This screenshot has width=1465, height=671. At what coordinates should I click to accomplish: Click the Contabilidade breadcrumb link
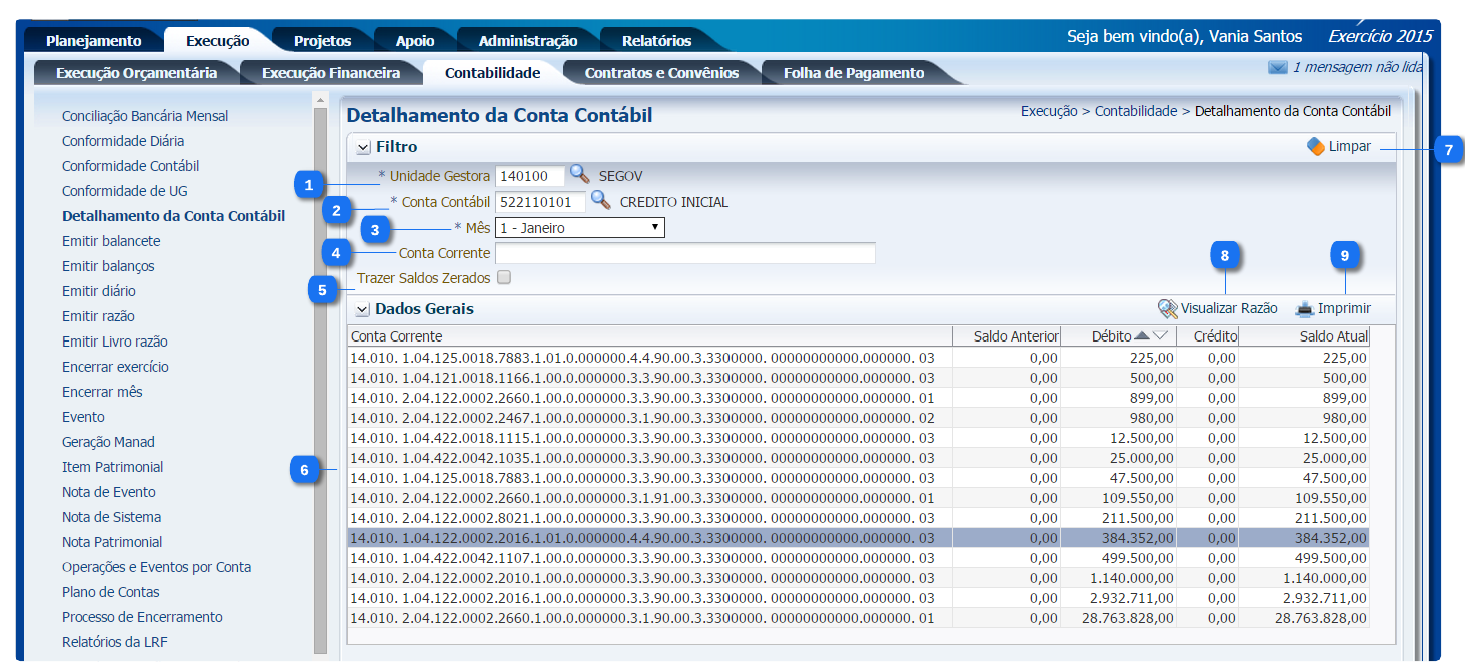(x=1135, y=111)
